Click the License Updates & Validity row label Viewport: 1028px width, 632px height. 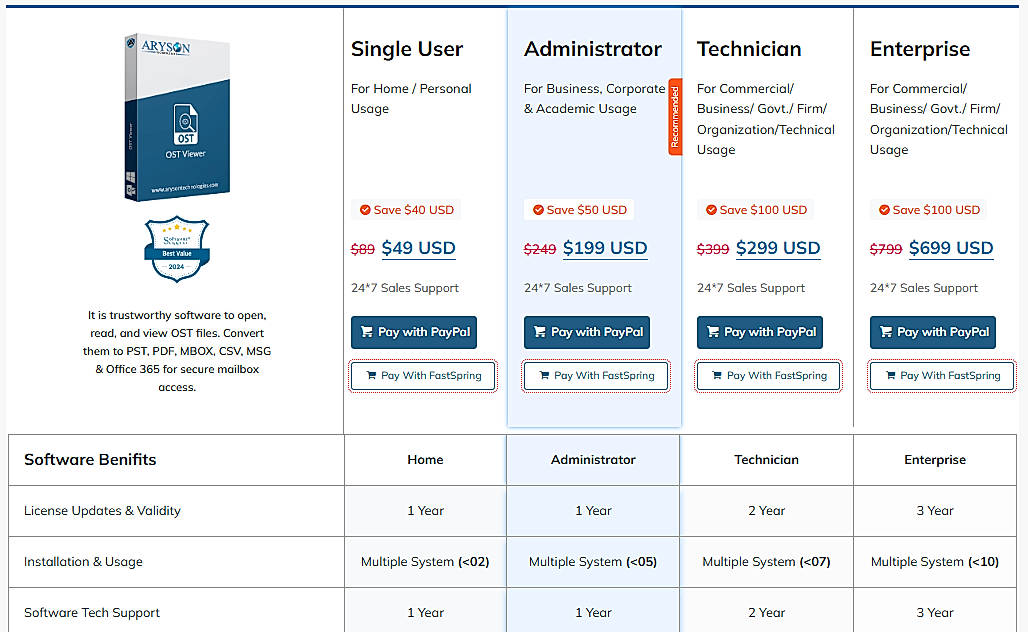(x=102, y=511)
